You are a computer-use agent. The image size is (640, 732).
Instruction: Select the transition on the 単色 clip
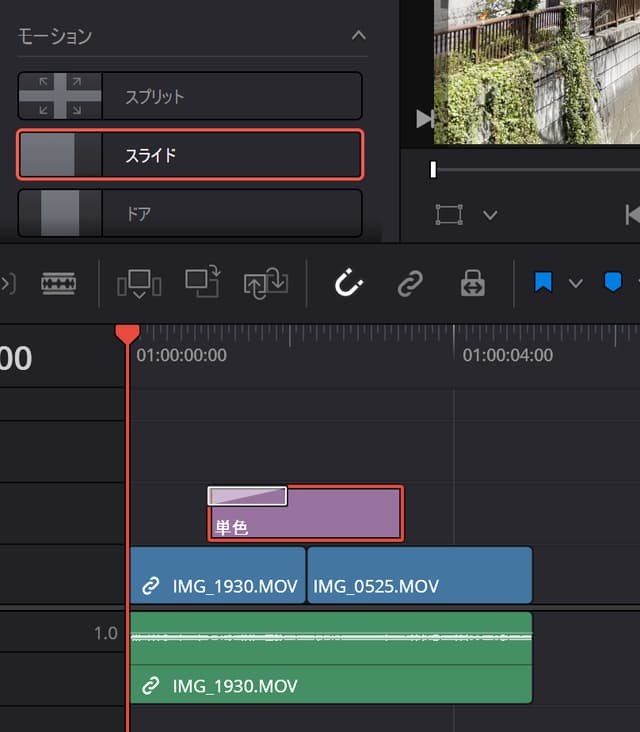(x=247, y=496)
